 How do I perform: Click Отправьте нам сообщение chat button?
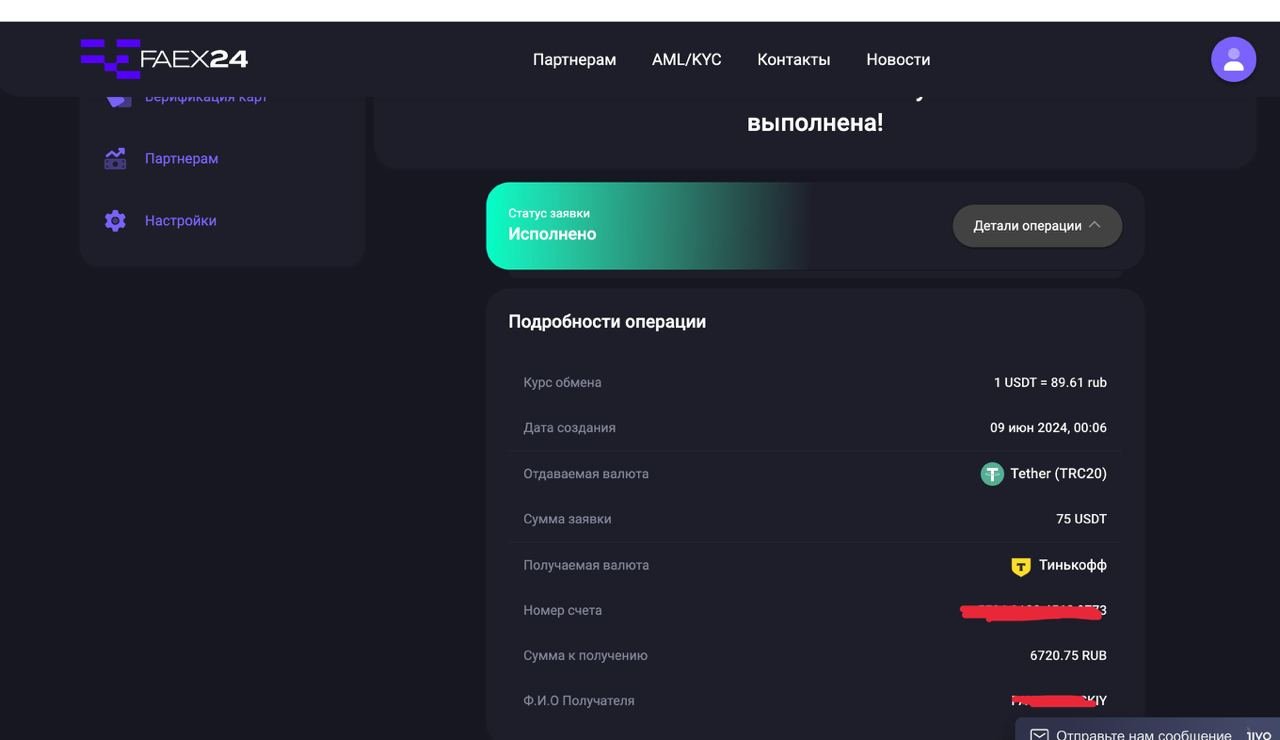pos(1143,735)
